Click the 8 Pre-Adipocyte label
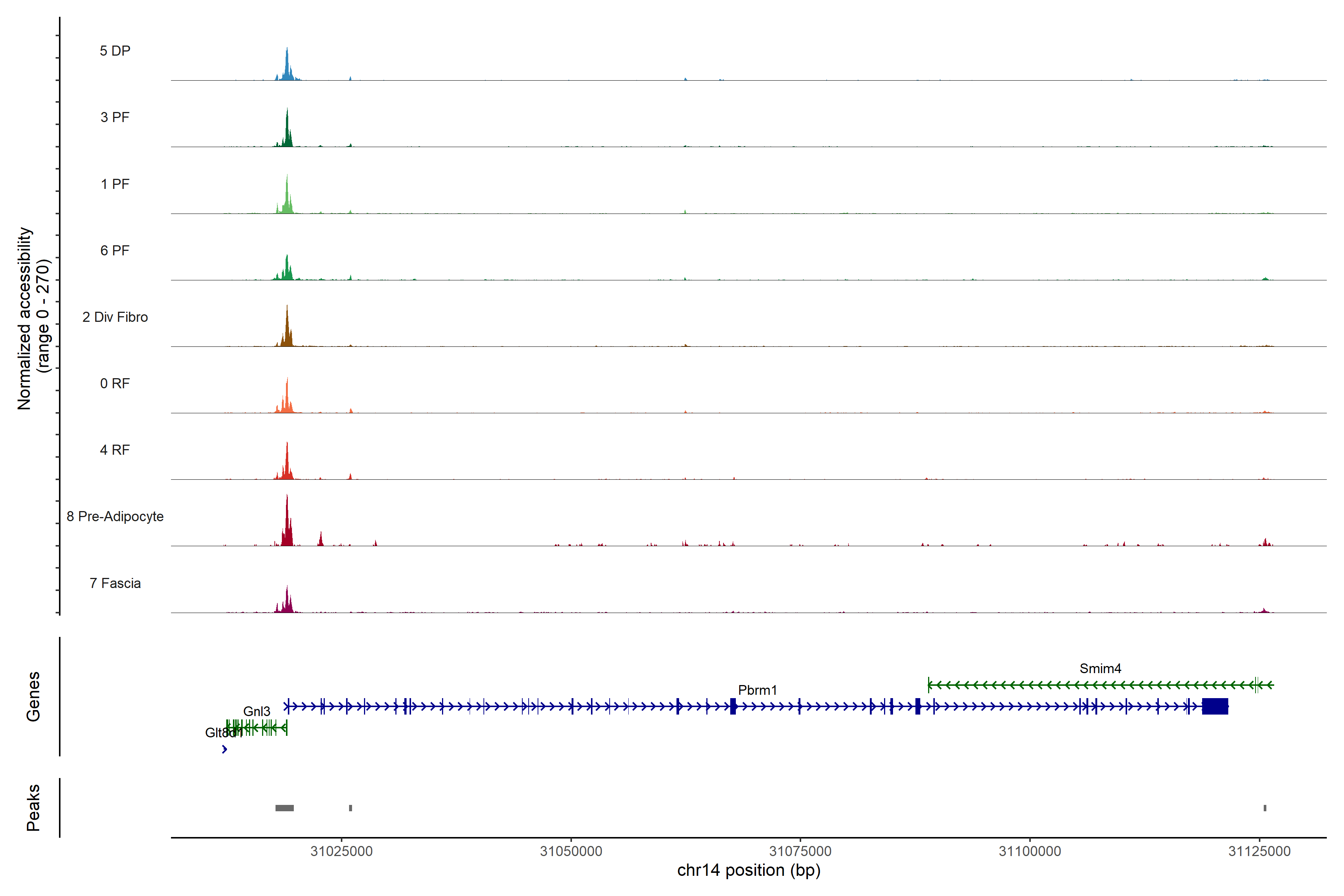Screen dimensions: 1344x896 115,517
